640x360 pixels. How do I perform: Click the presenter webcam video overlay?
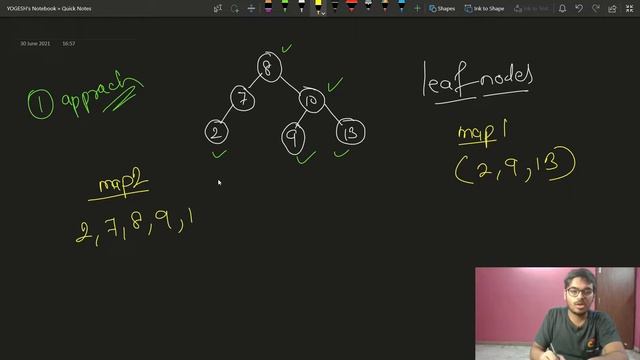coord(557,313)
